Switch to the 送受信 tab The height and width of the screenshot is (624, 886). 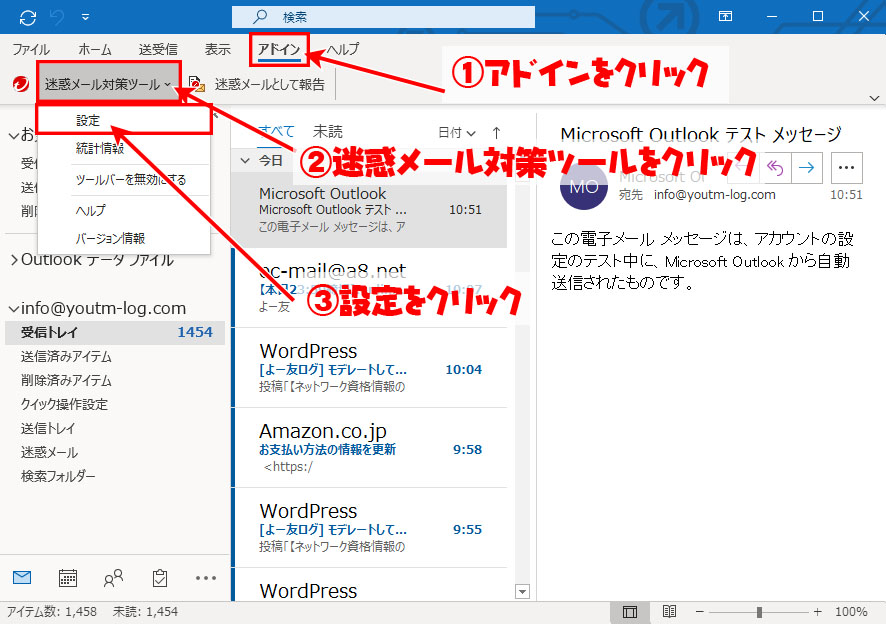pos(158,50)
